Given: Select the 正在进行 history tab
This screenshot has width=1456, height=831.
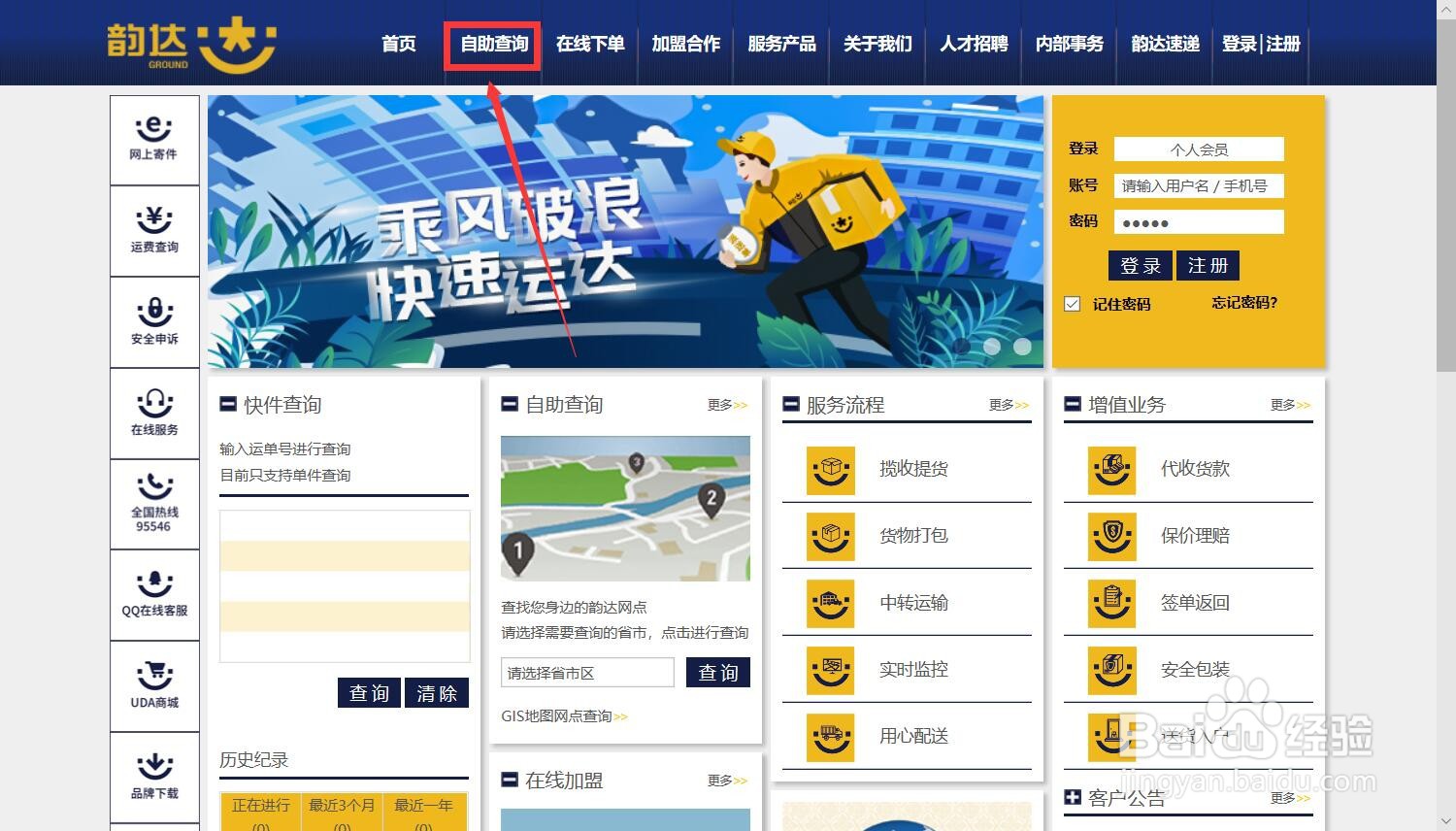Looking at the screenshot, I should 261,814.
